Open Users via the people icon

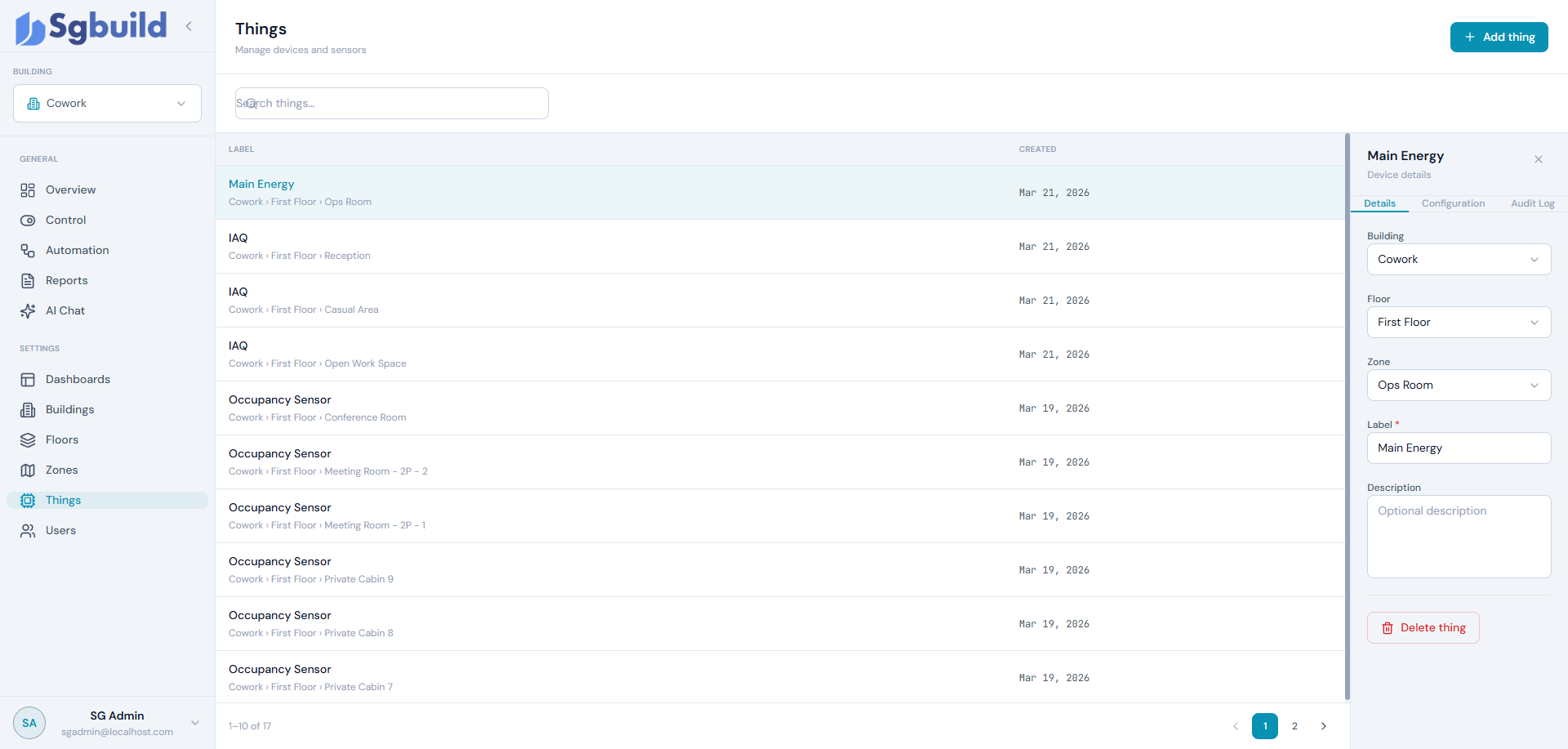(29, 530)
